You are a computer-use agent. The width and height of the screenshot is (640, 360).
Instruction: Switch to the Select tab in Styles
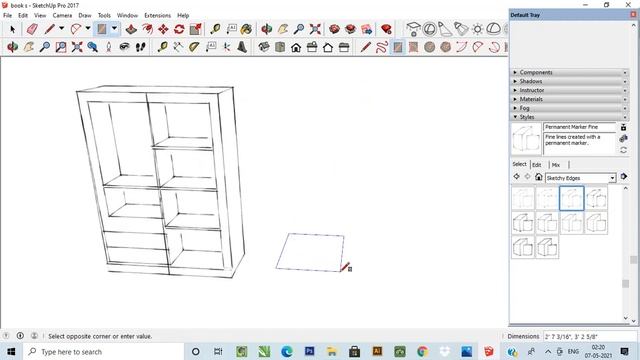[520, 164]
